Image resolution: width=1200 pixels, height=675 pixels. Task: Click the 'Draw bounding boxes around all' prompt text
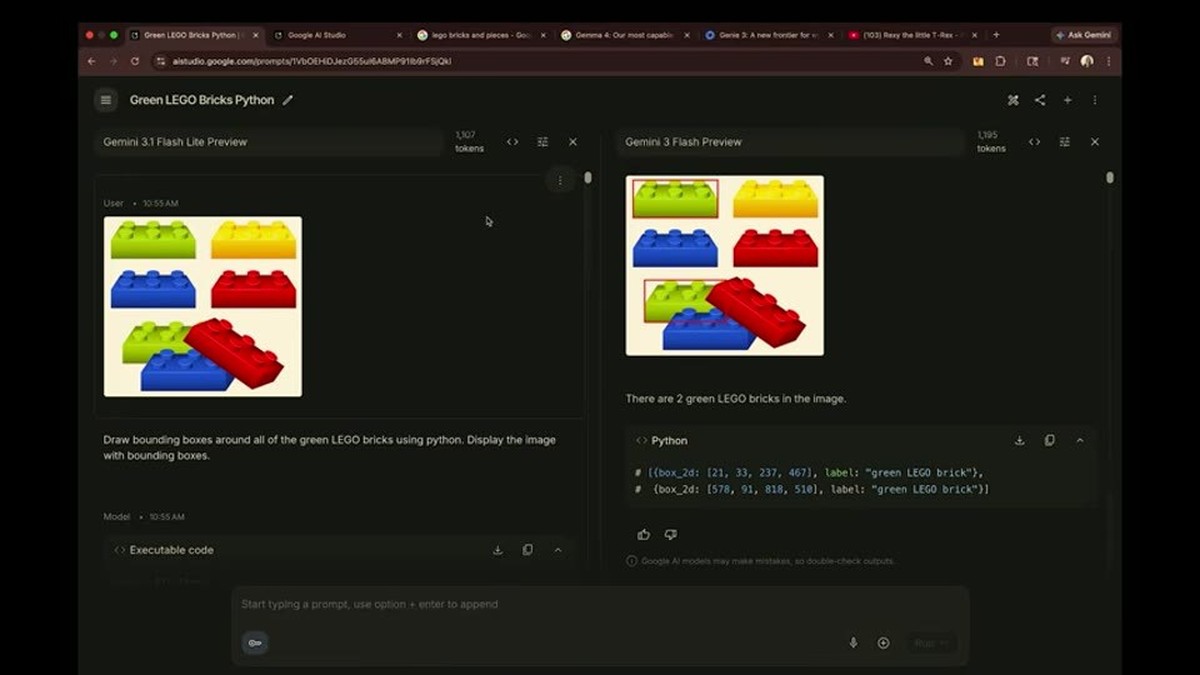(x=329, y=448)
